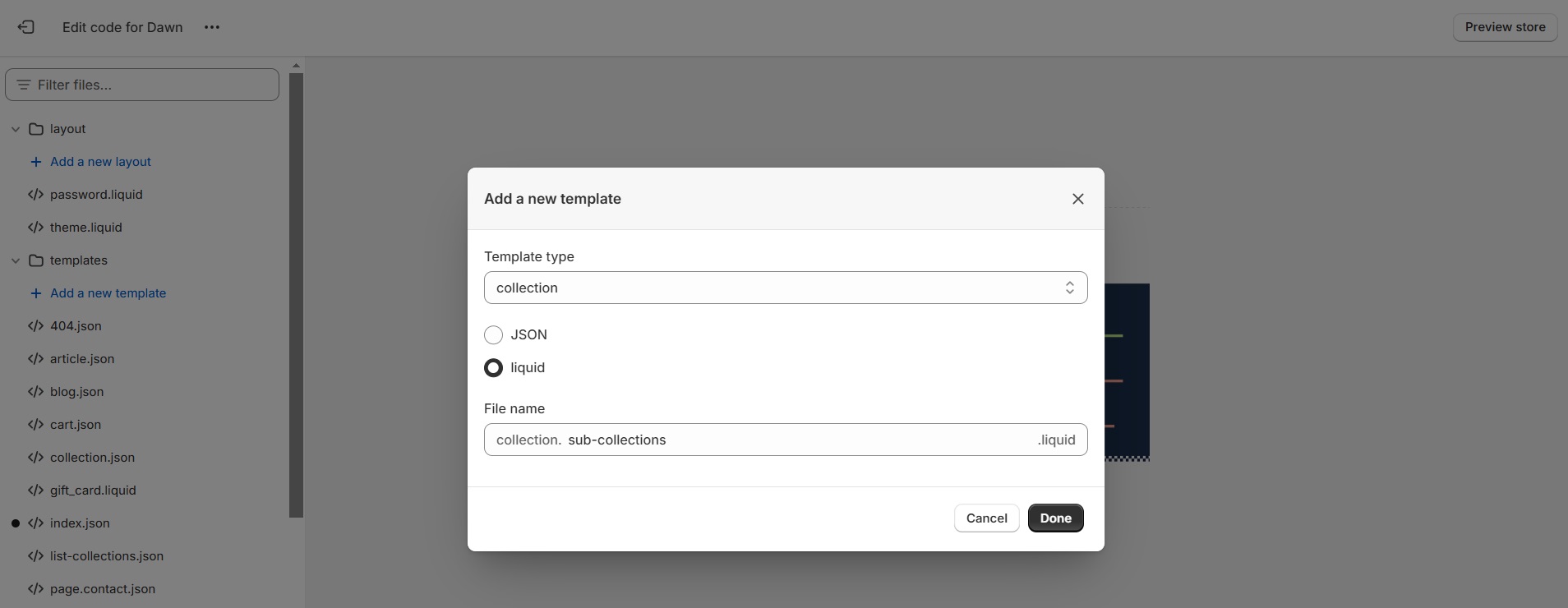Click the filter icon in the Filter files field
The image size is (1568, 608).
pyautogui.click(x=25, y=85)
